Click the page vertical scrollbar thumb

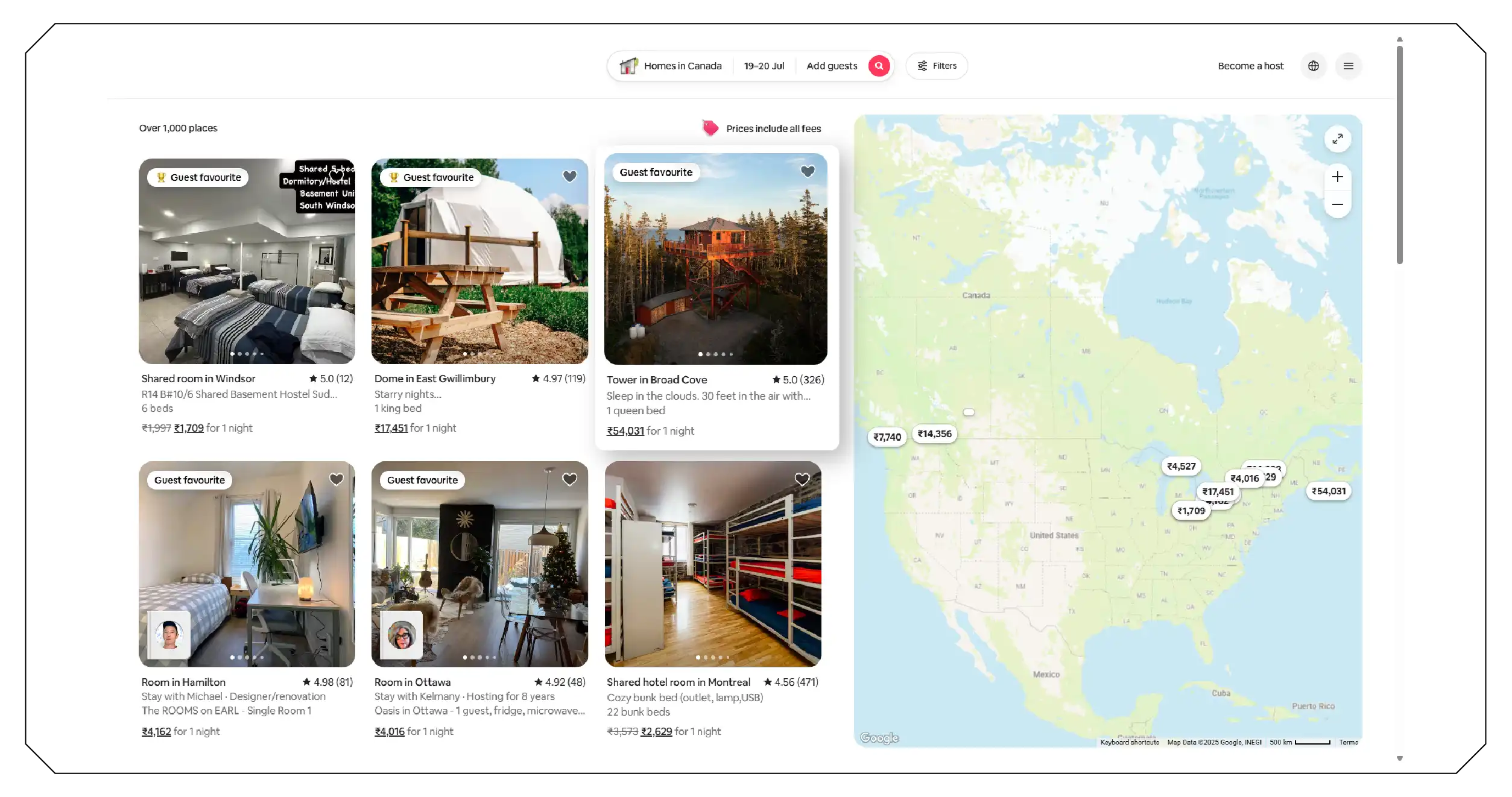point(1399,154)
